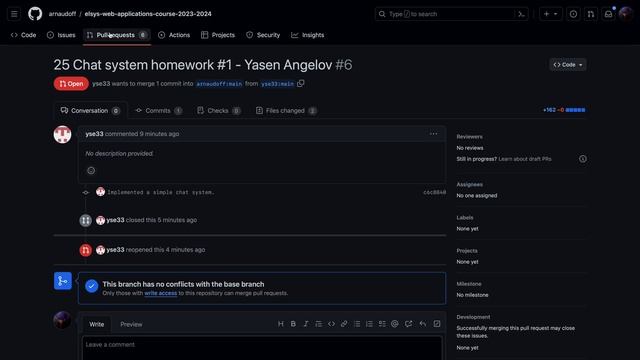640x360 pixels.
Task: Open the Pull requests tab
Action: tap(117, 35)
